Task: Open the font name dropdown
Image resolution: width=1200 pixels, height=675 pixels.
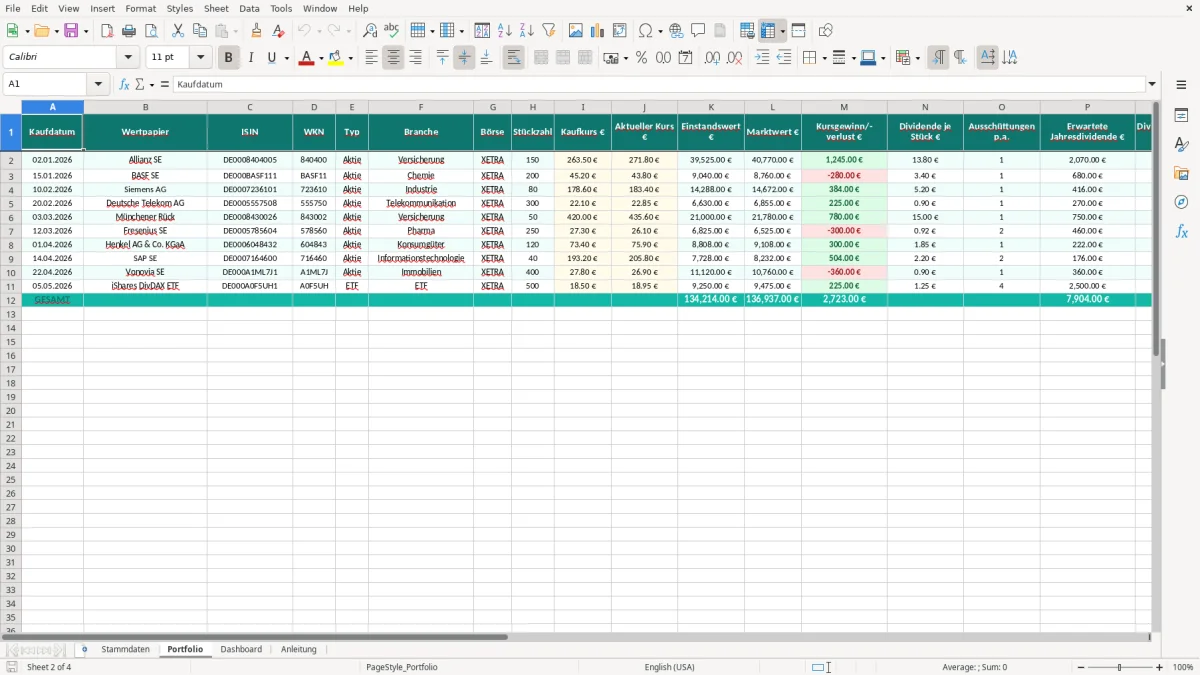Action: [128, 58]
